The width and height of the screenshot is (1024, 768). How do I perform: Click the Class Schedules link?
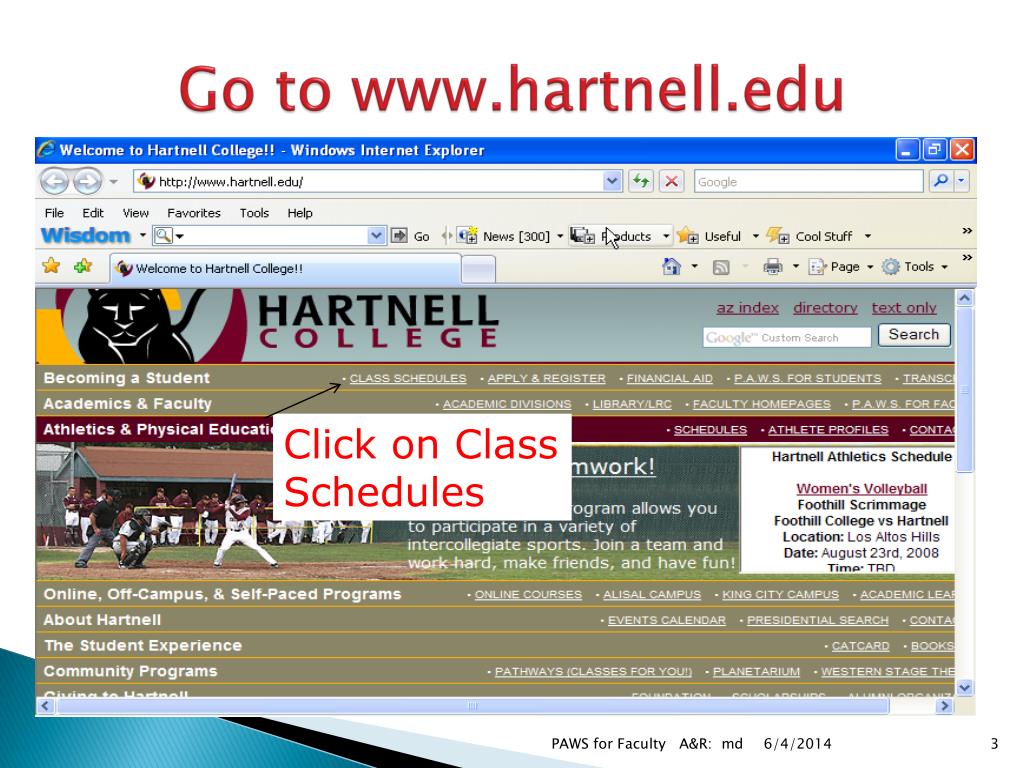408,378
